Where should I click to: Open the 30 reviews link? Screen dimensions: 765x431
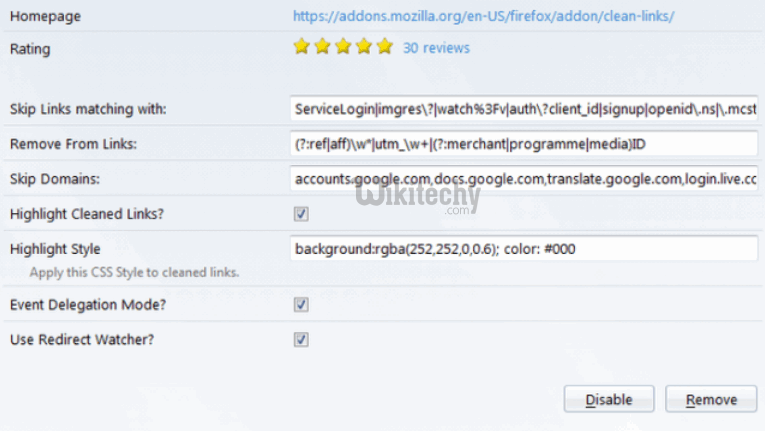[436, 47]
